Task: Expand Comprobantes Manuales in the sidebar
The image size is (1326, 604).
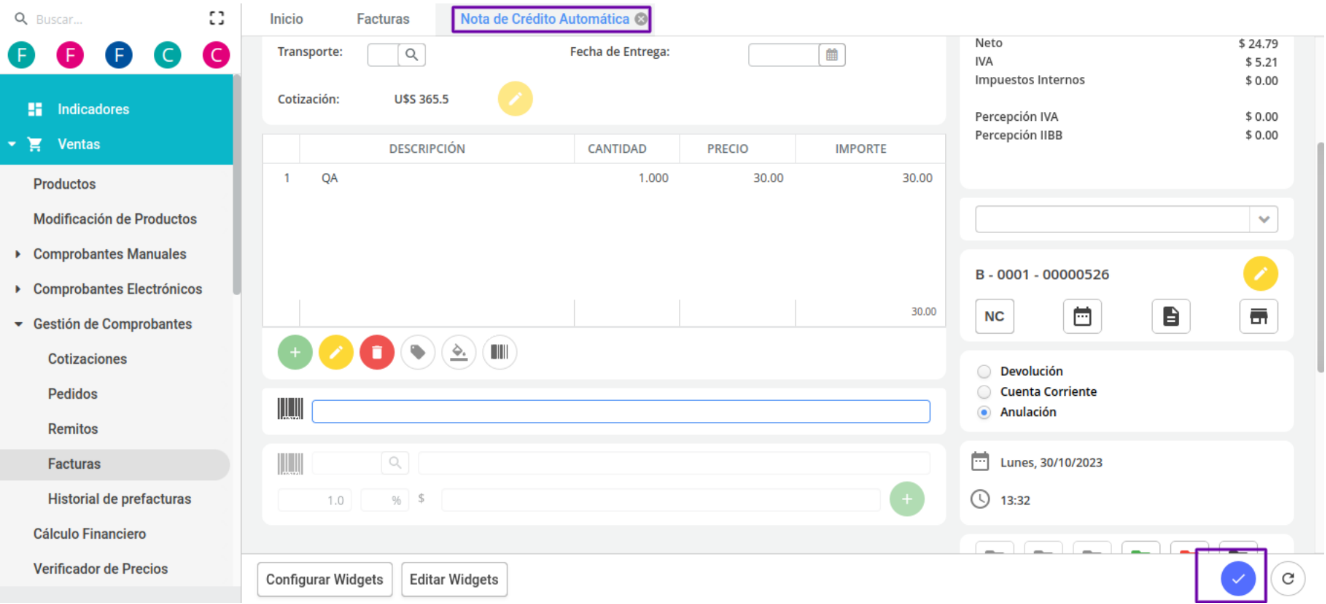Action: pyautogui.click(x=18, y=254)
